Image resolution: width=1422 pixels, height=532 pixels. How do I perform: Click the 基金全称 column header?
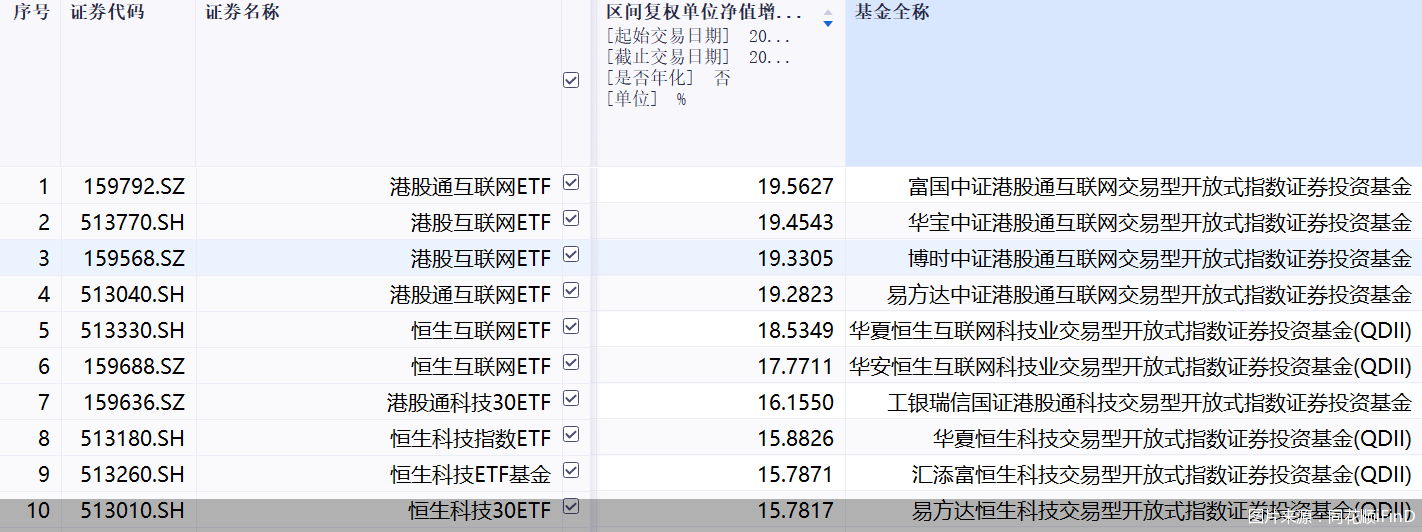tap(892, 13)
